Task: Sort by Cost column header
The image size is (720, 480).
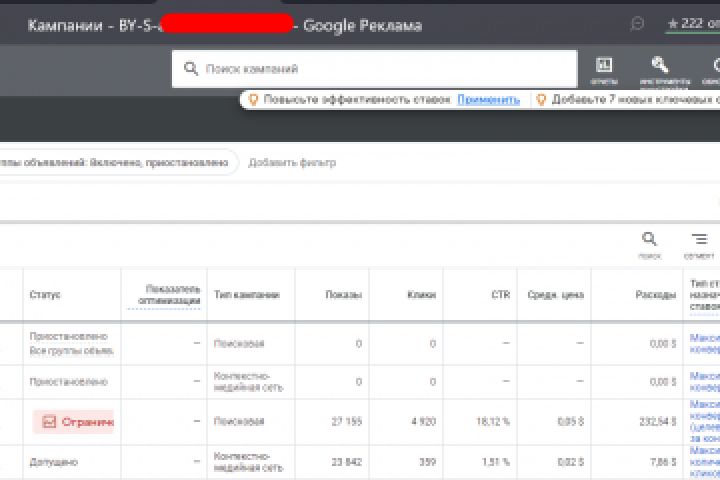Action: click(x=656, y=294)
